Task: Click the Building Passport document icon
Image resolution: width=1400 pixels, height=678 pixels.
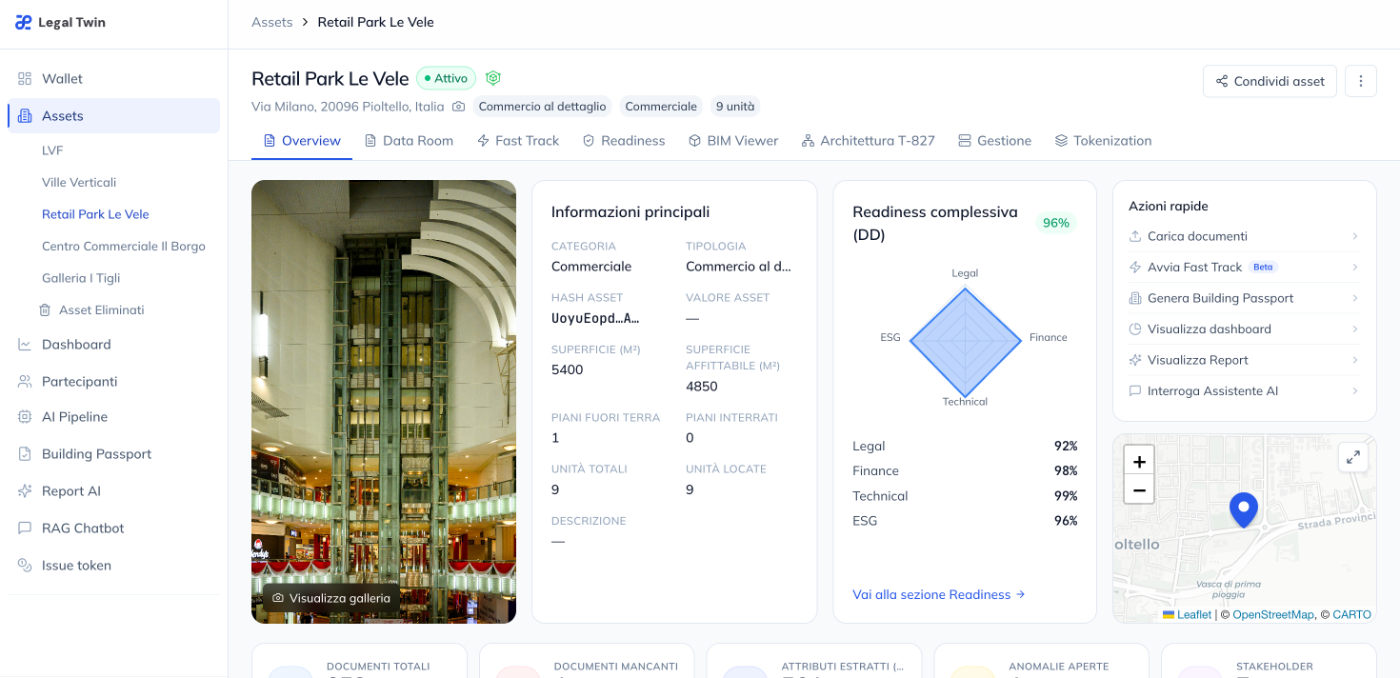Action: 25,454
